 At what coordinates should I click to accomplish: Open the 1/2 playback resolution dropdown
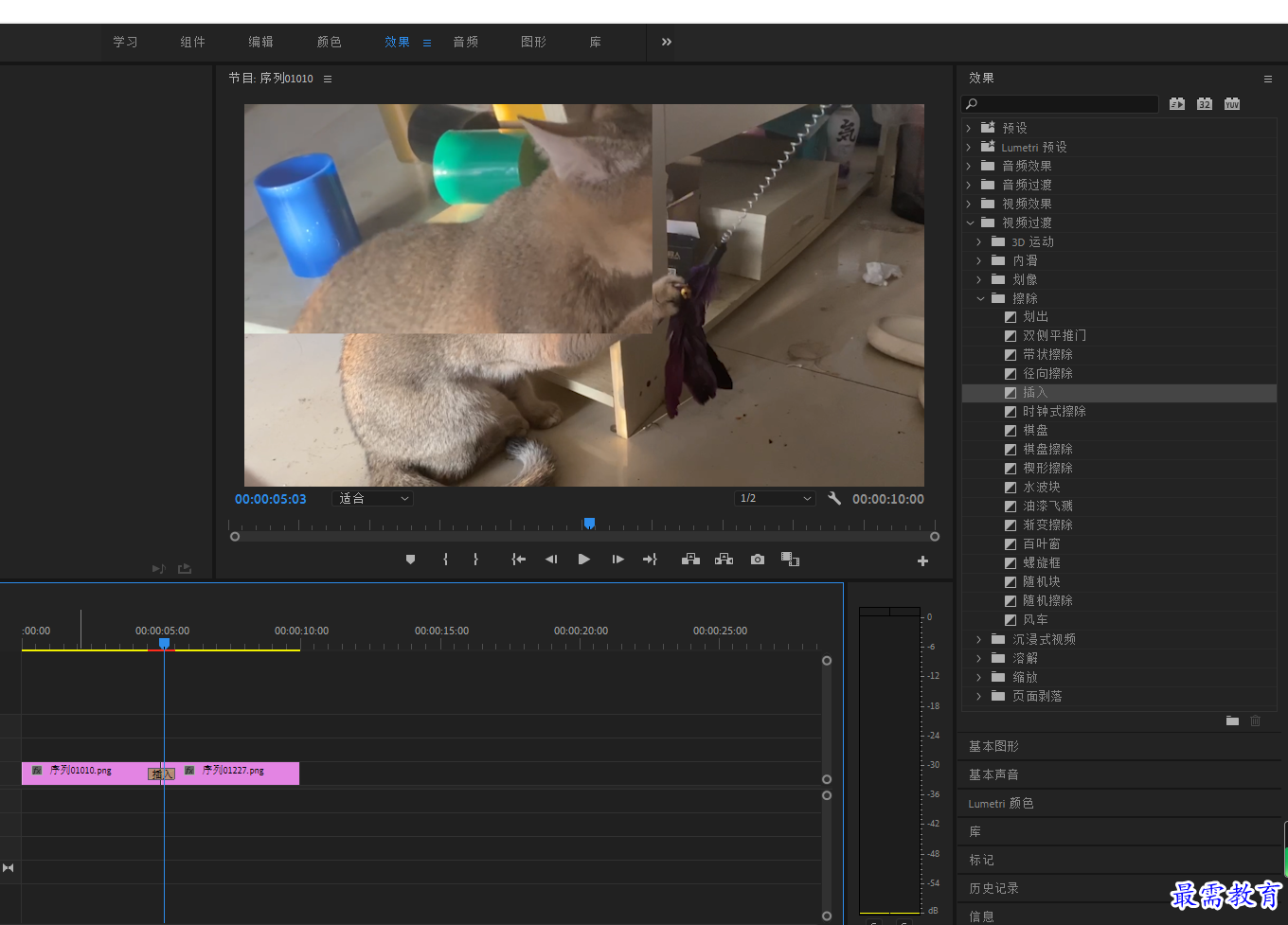point(775,499)
